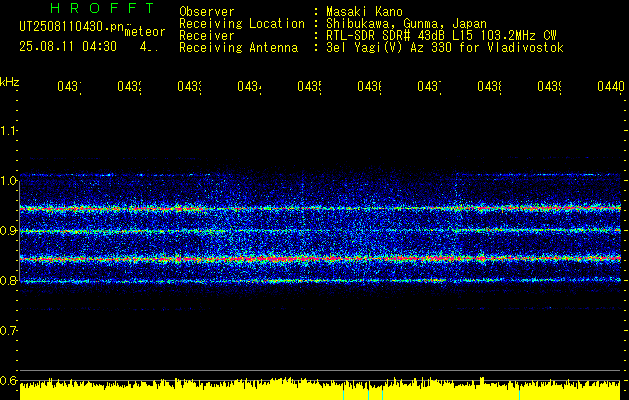Click the kHz axis unit label

point(10,82)
